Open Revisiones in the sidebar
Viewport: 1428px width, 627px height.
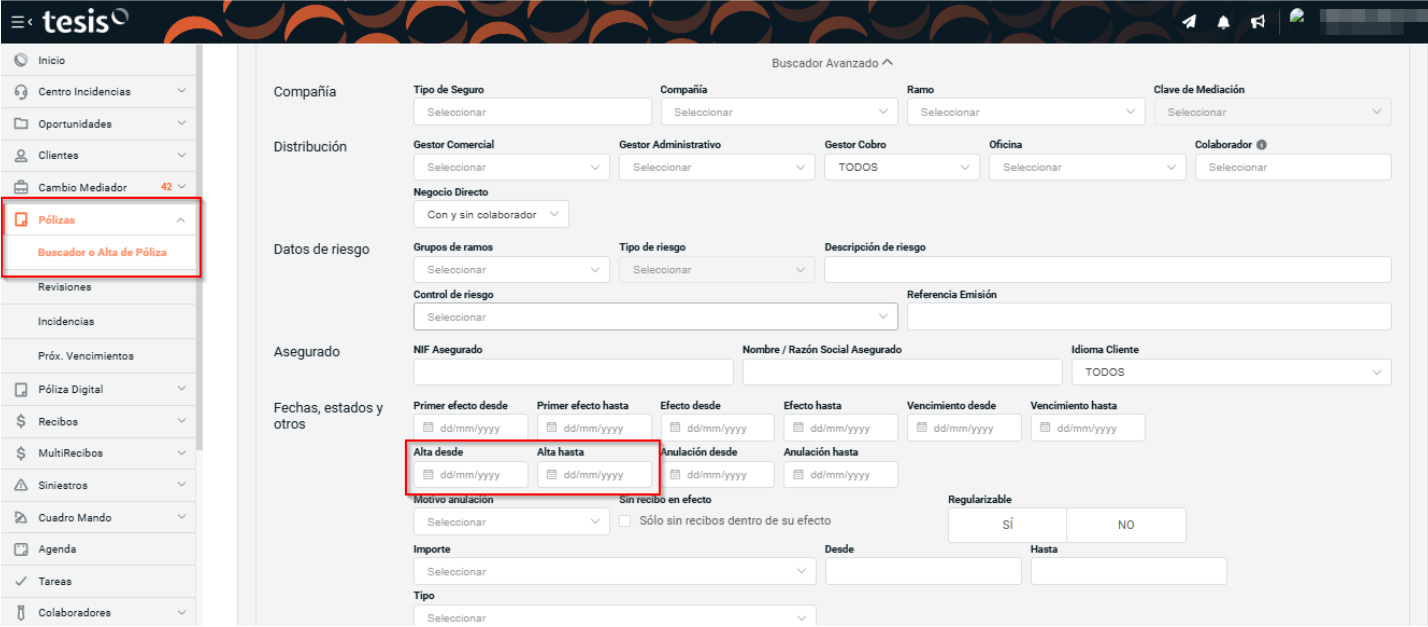(x=65, y=287)
